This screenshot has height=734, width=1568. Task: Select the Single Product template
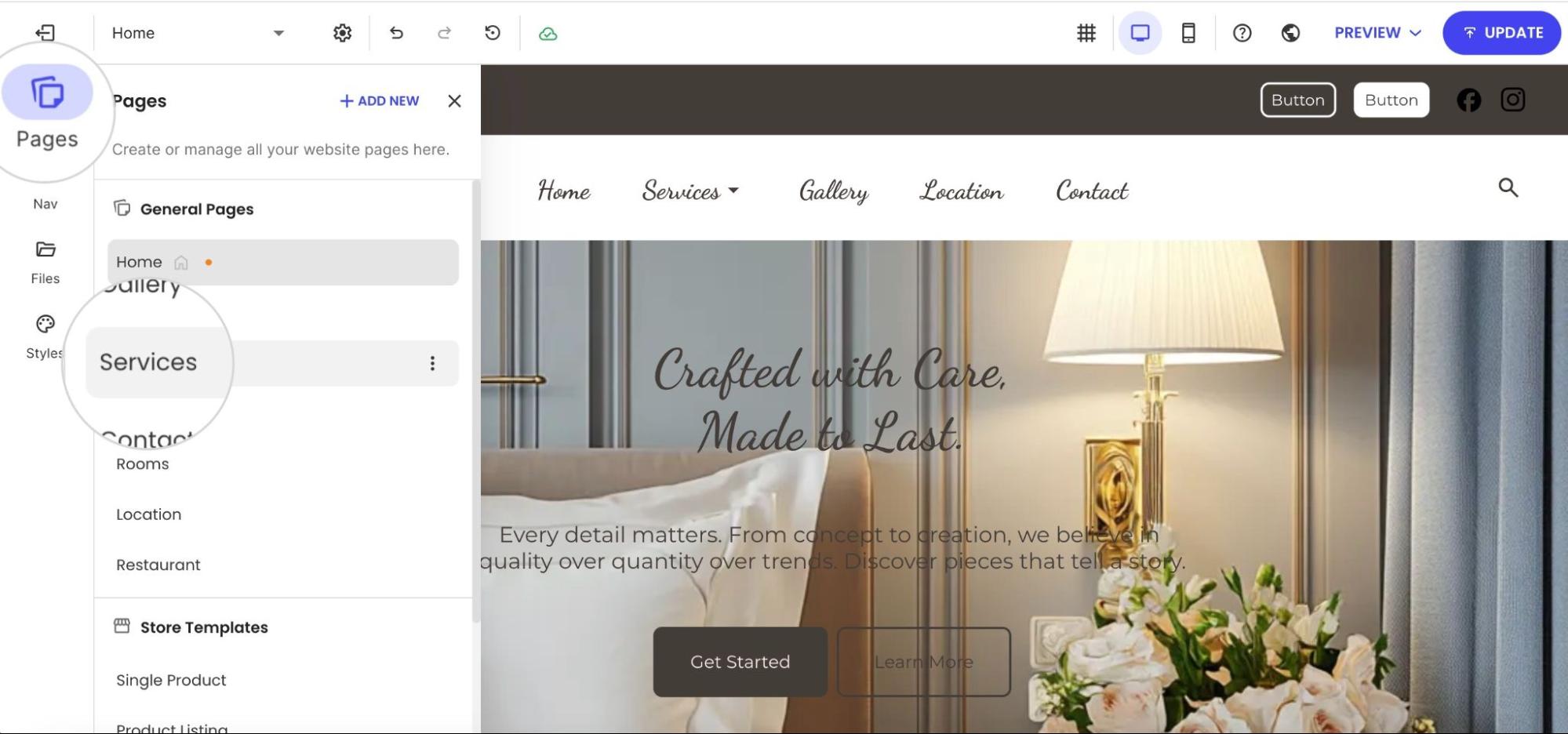pos(171,680)
